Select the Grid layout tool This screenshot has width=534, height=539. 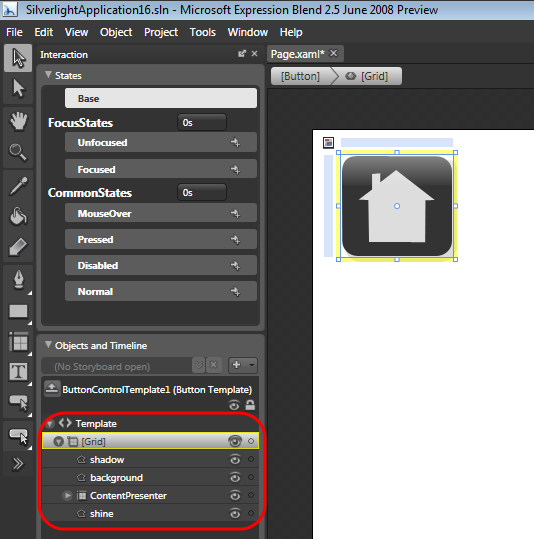point(18,342)
